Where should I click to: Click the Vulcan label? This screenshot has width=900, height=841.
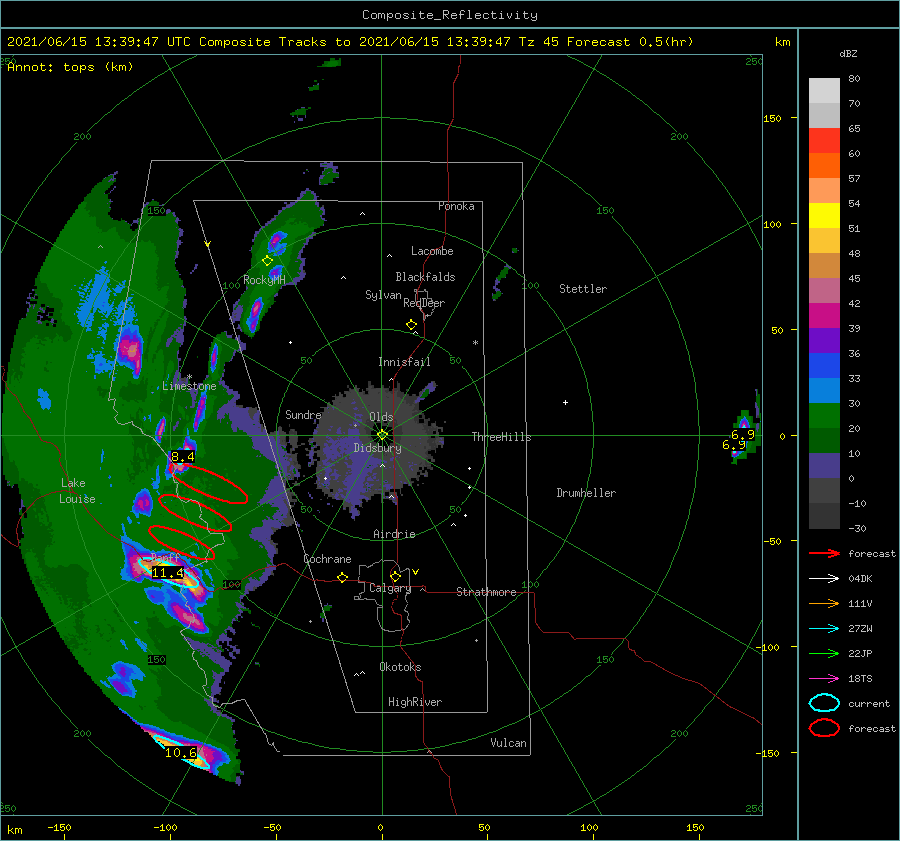509,743
